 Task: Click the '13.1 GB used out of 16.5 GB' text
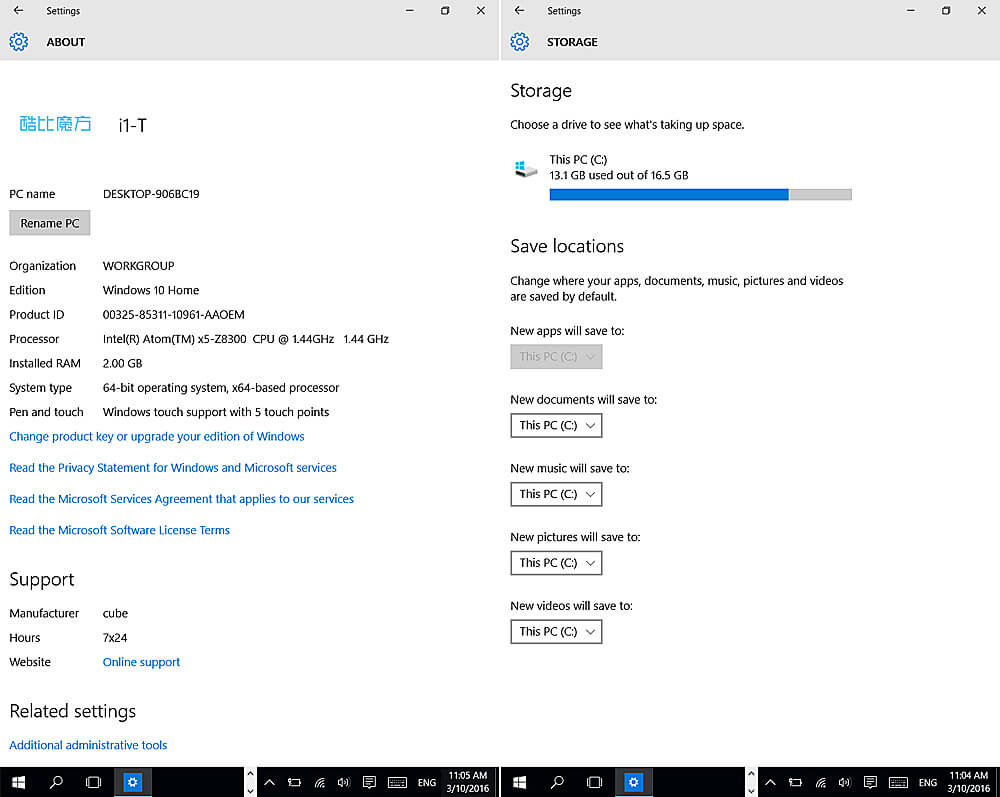coord(619,175)
